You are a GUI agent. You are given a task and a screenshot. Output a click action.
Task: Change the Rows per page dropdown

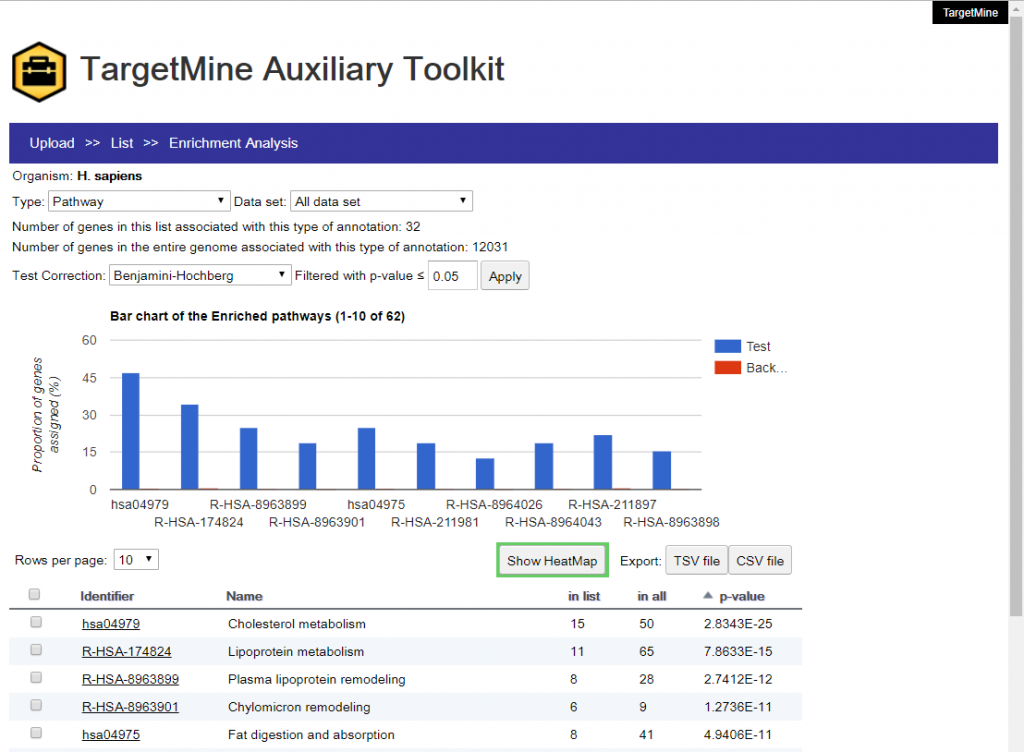pyautogui.click(x=135, y=559)
